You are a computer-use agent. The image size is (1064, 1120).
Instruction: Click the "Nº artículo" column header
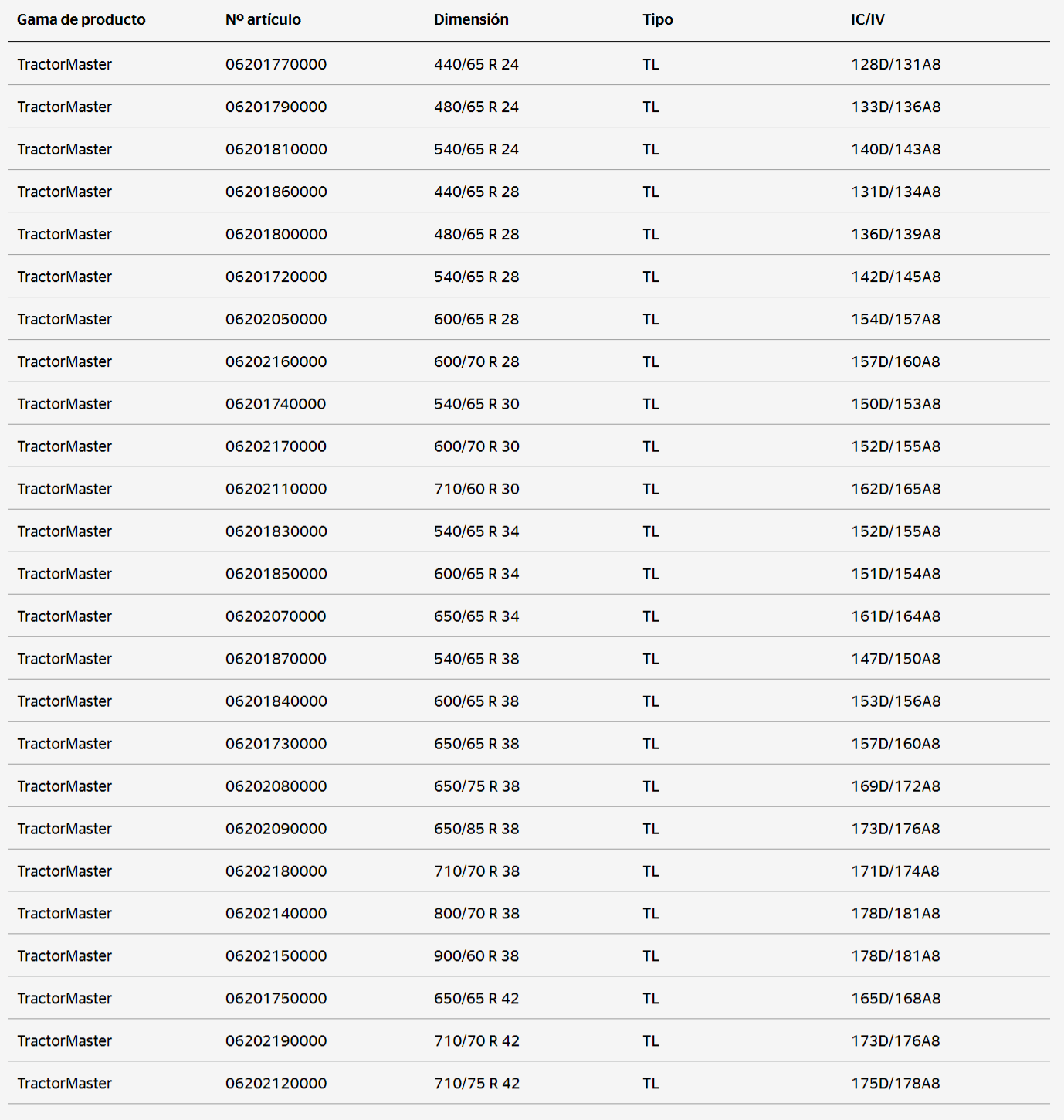[x=263, y=19]
